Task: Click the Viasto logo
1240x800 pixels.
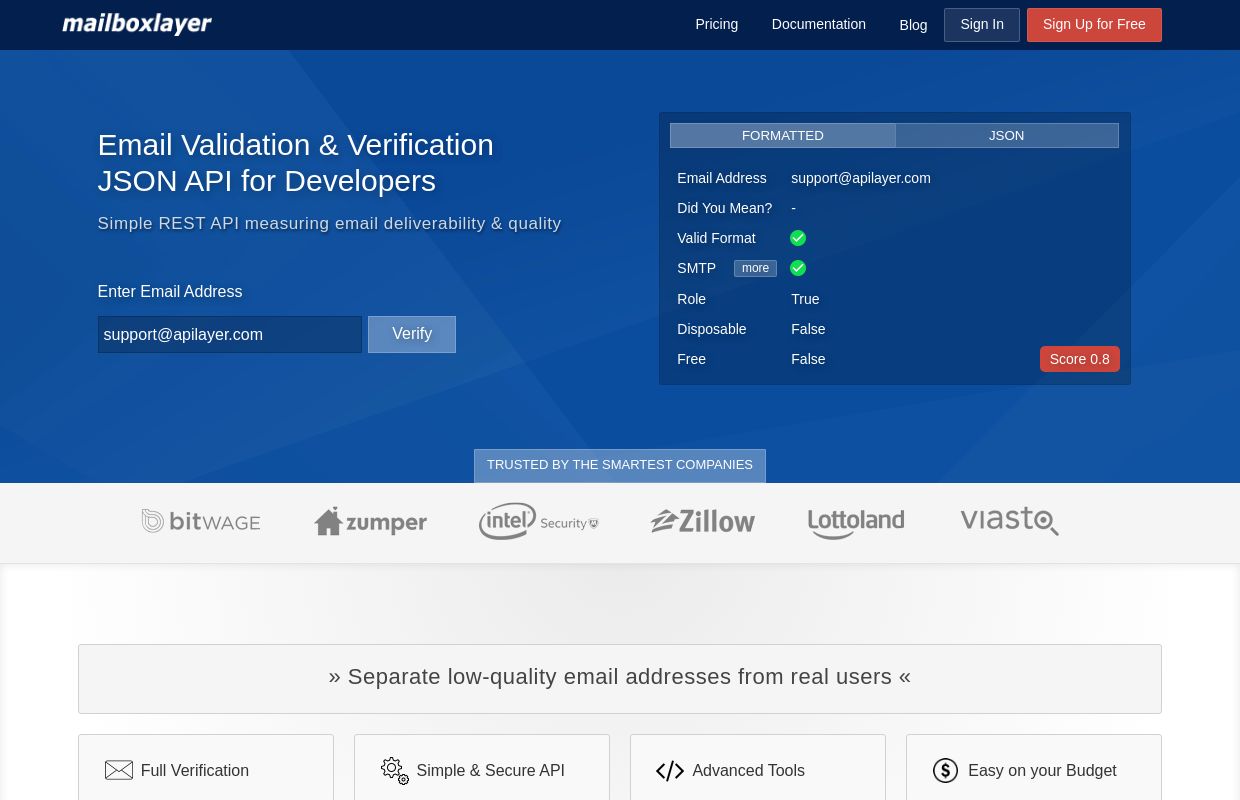Action: point(1009,521)
